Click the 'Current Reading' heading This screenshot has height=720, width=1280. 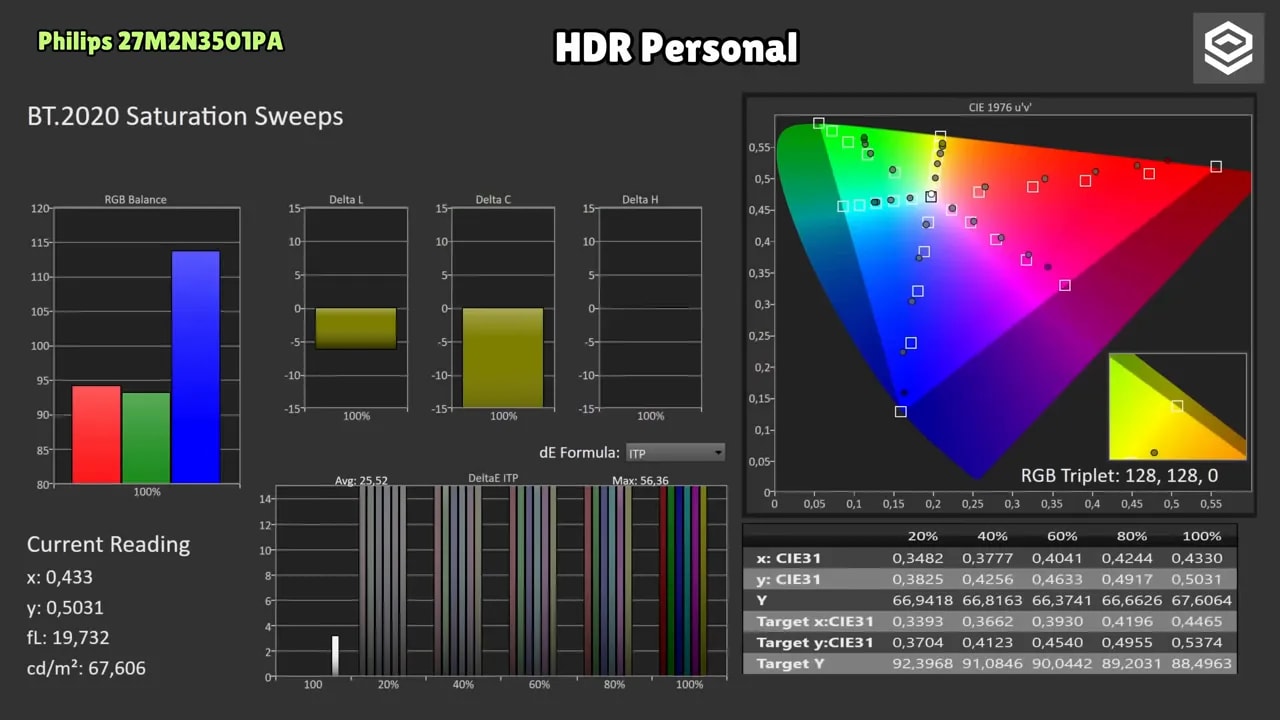[108, 545]
